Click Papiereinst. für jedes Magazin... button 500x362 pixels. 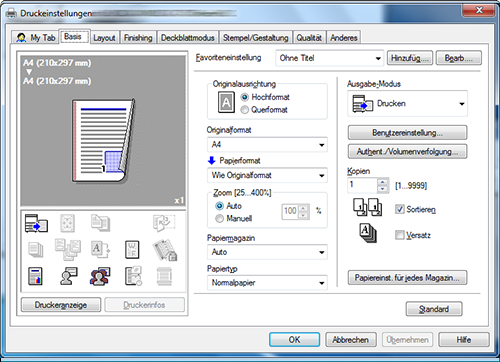click(x=407, y=278)
